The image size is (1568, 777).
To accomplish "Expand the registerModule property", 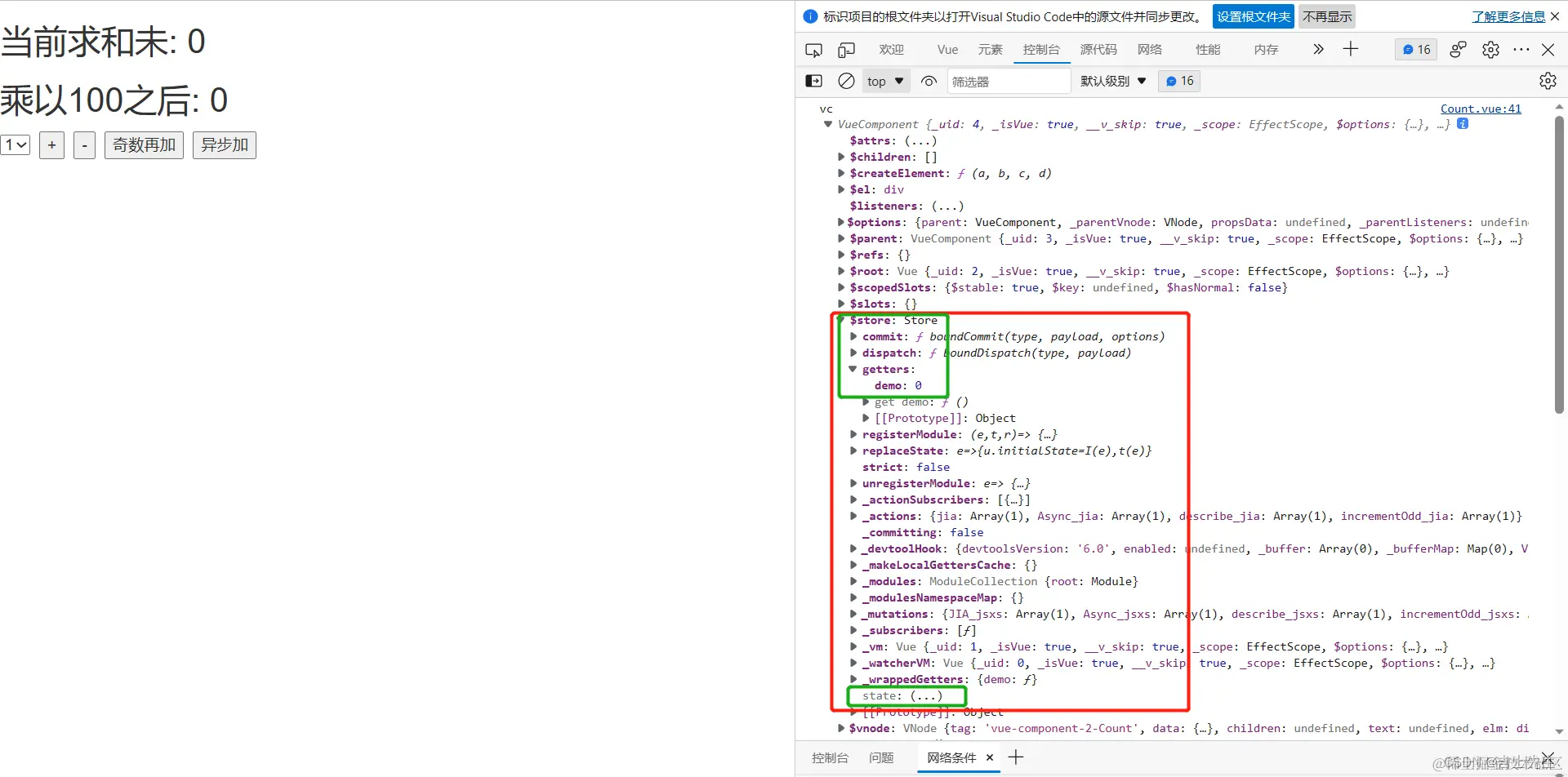I will (x=853, y=434).
